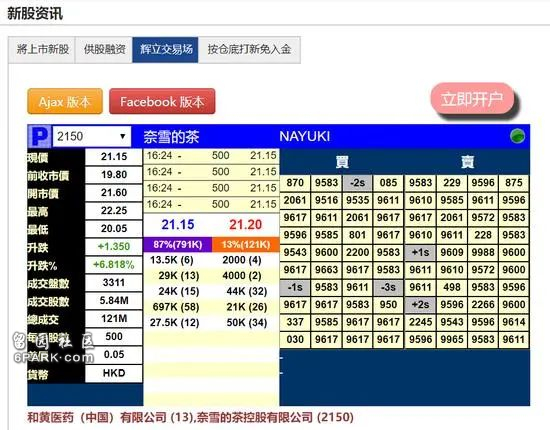Open the 2150 stock code dropdown

pyautogui.click(x=92, y=136)
